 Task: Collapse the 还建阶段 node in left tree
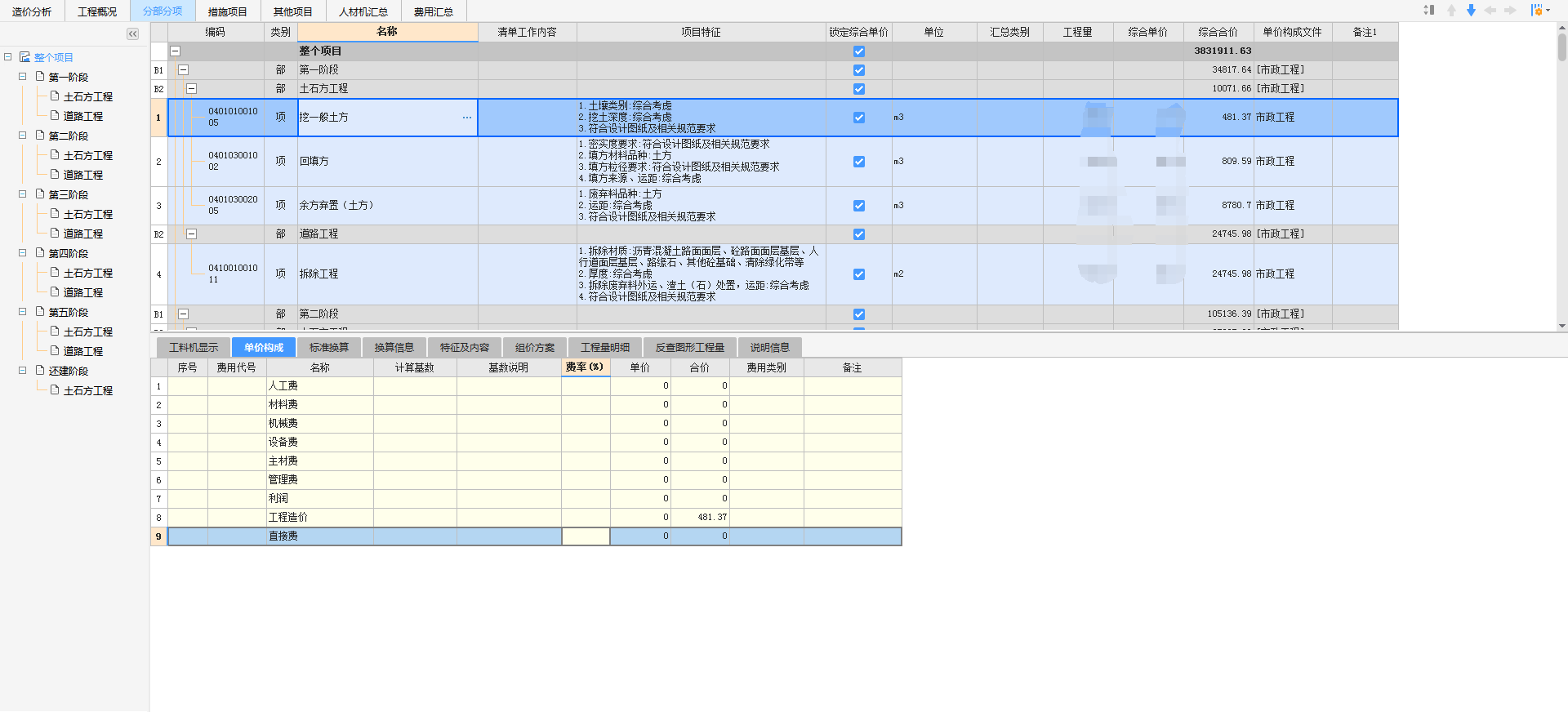pos(23,371)
